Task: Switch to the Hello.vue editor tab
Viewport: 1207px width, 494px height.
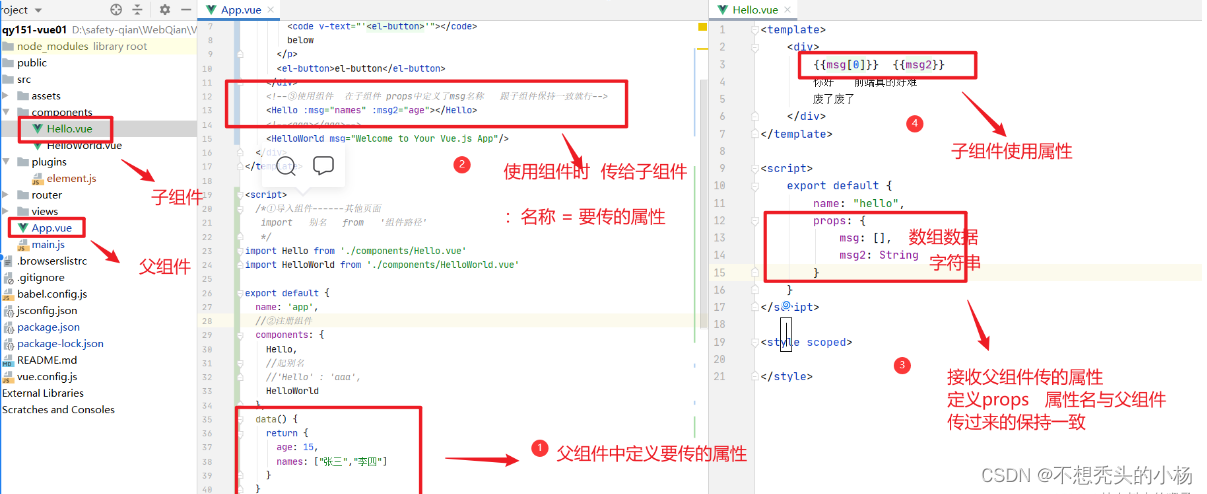Action: [x=755, y=9]
